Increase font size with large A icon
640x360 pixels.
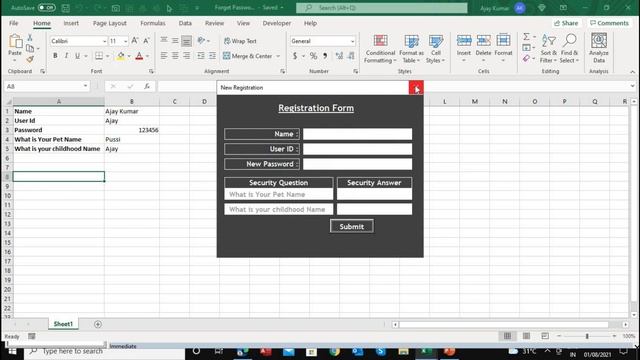pos(135,41)
